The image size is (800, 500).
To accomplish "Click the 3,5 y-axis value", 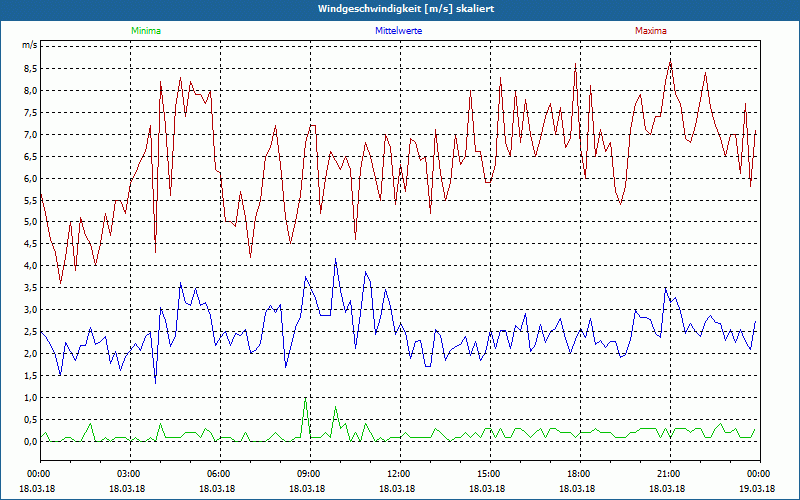I will click(x=30, y=288).
